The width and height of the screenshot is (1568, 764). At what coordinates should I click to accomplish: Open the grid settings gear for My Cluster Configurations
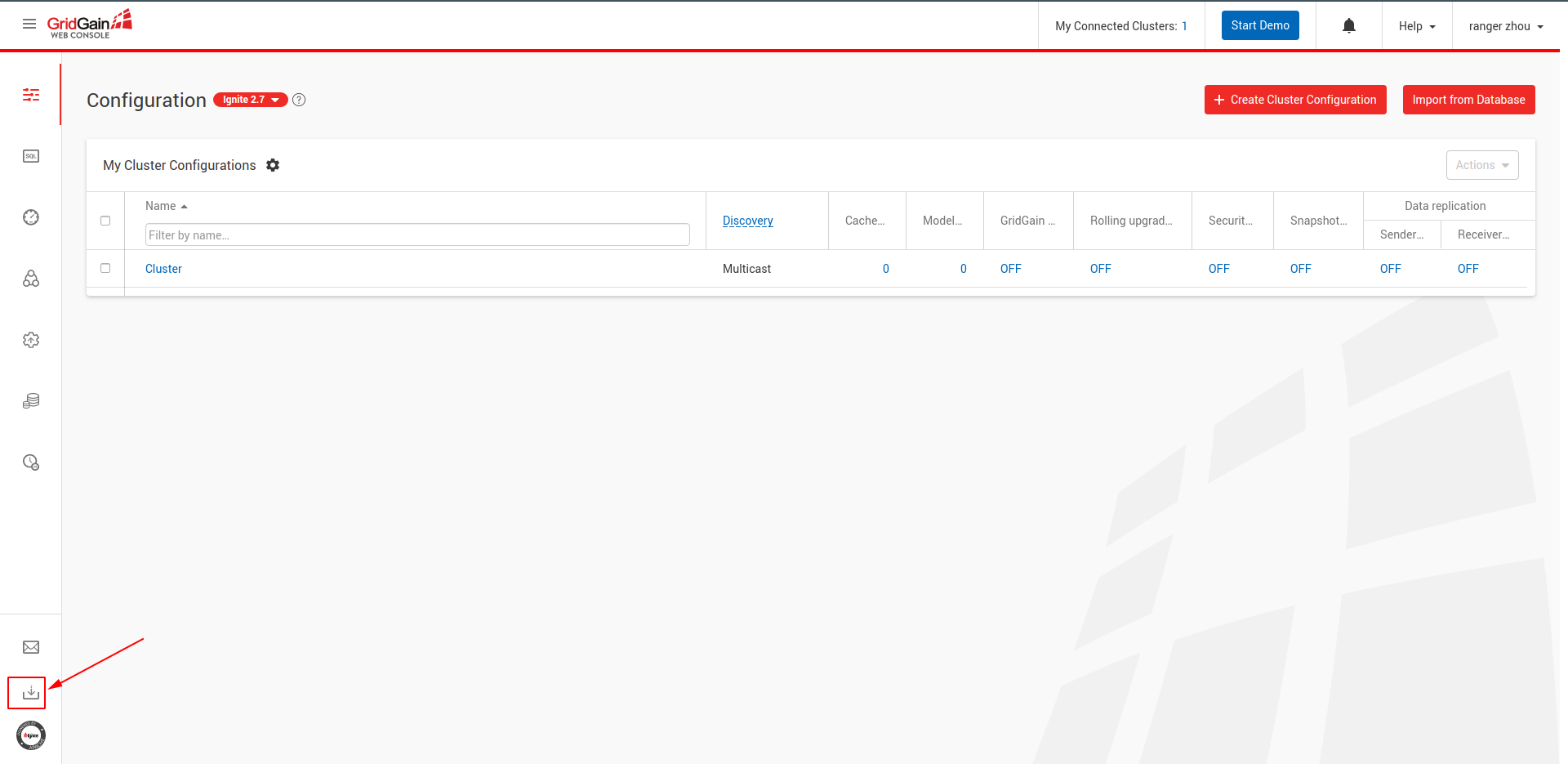(x=273, y=165)
